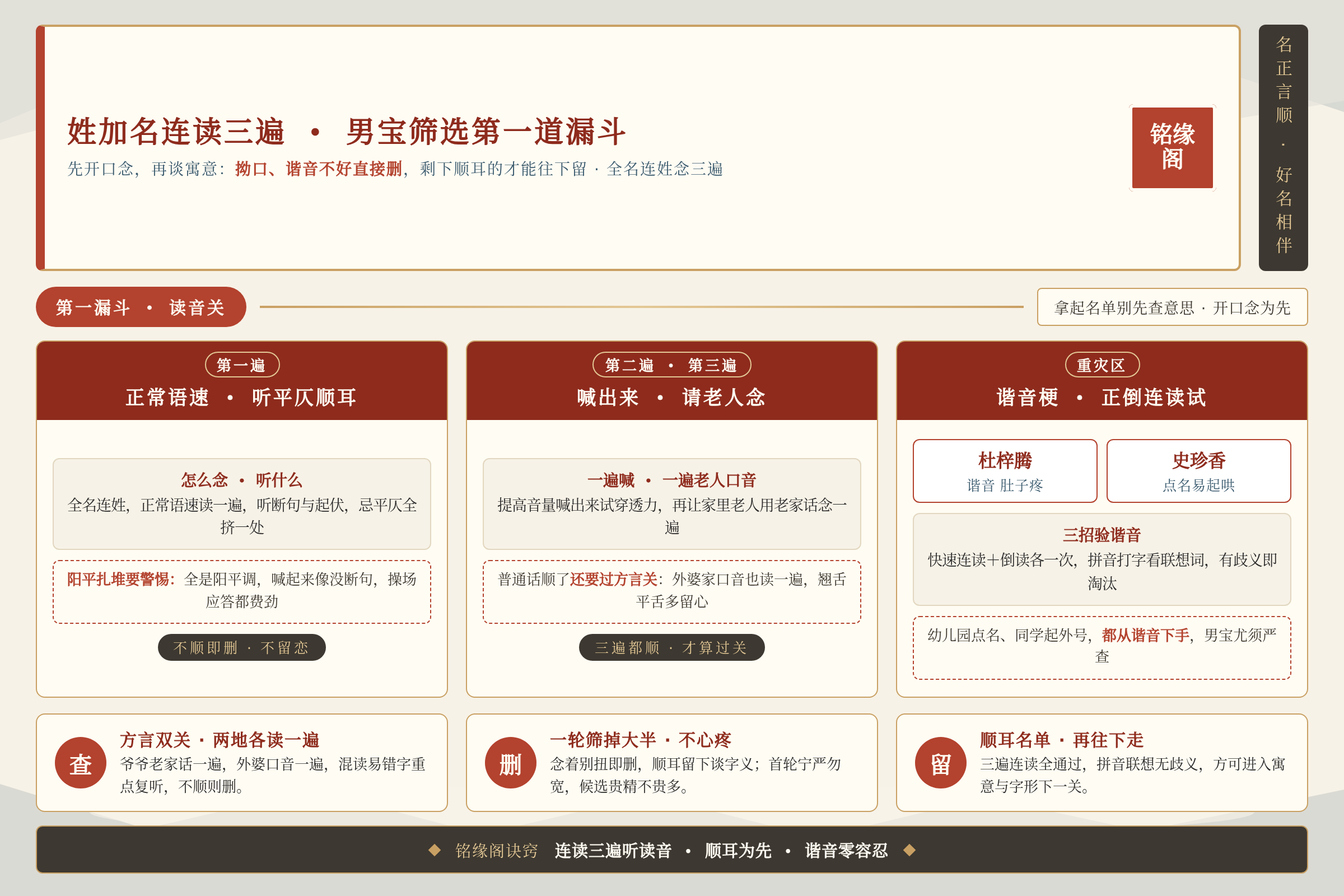Image resolution: width=1344 pixels, height=896 pixels.
Task: Click paragraph starting 爷爷老家话一遍
Action: coord(273,775)
